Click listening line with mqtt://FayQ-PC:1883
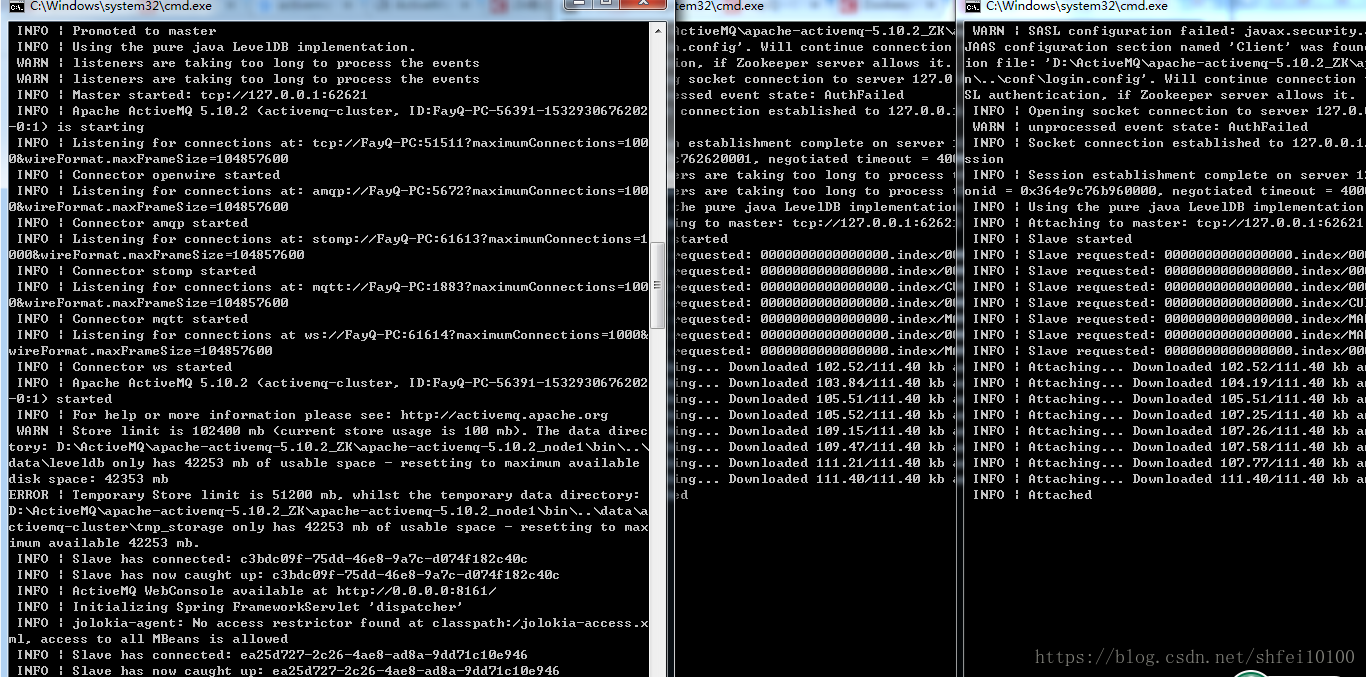1366x677 pixels. click(328, 295)
